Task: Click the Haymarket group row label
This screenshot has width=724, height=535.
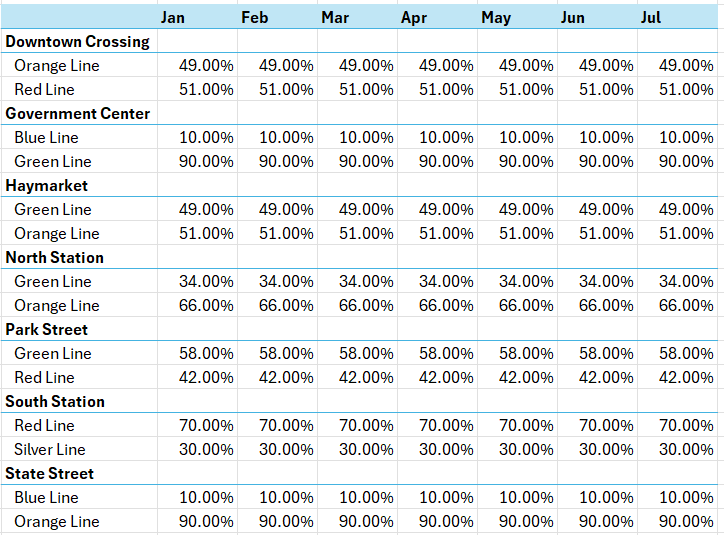Action: coord(46,185)
